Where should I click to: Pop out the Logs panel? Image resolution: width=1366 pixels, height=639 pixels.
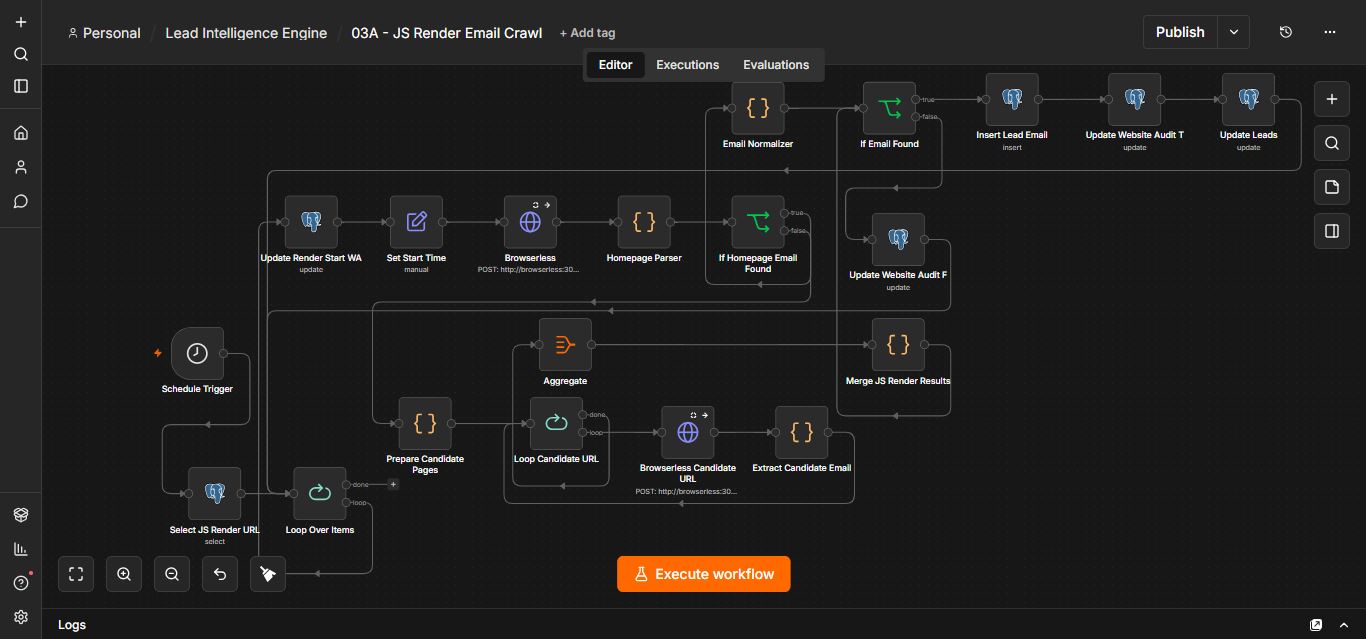[1316, 625]
